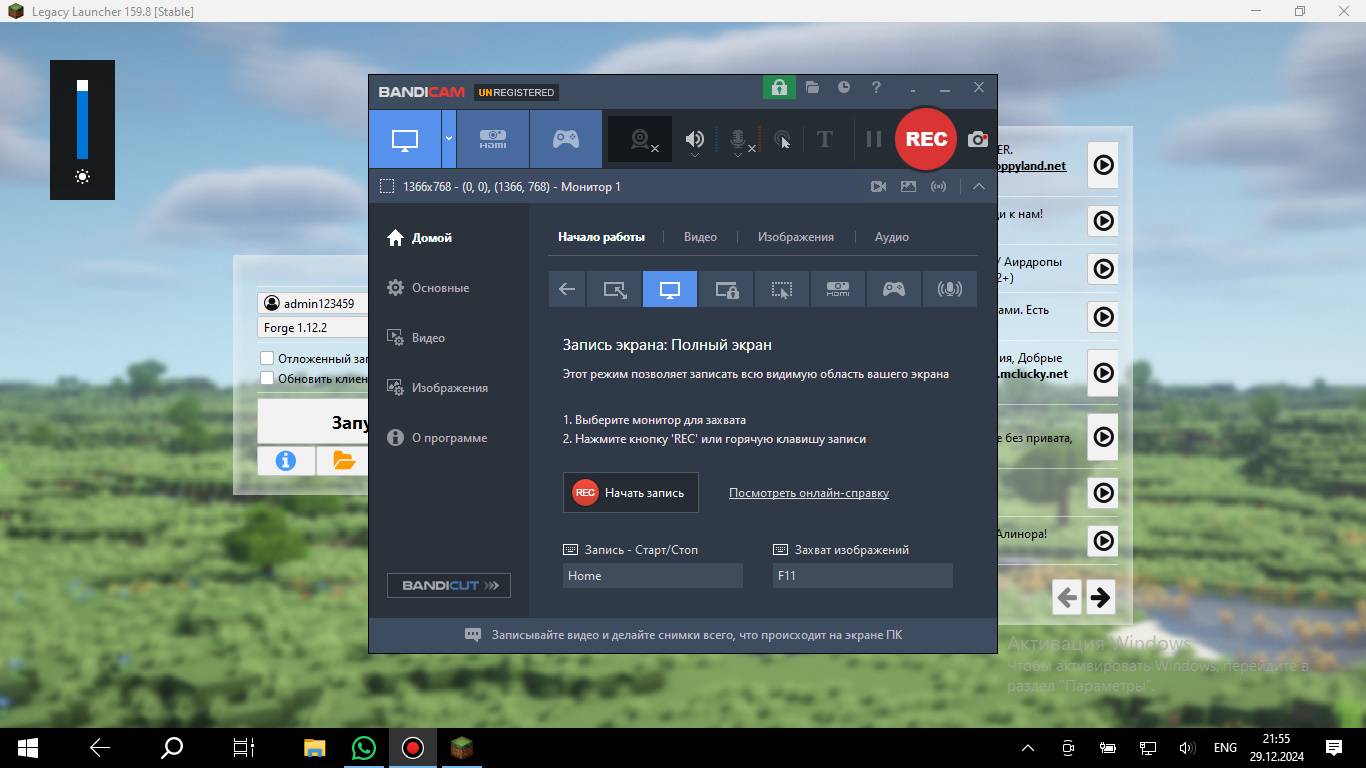Image resolution: width=1366 pixels, height=768 pixels.
Task: Collapse the Bandicam panel with chevron up
Action: [x=978, y=186]
